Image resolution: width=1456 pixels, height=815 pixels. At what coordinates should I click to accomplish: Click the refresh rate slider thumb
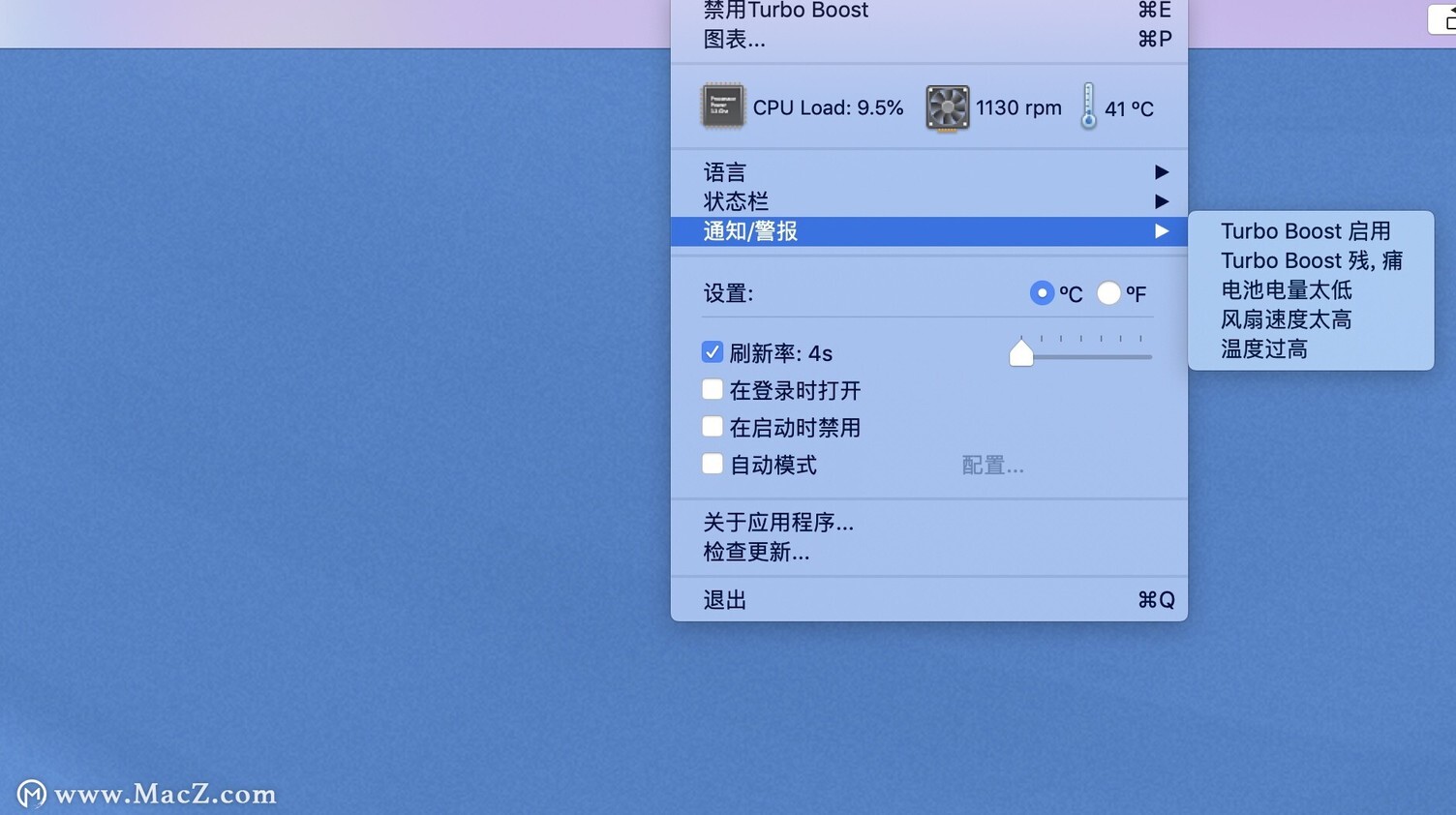click(1021, 352)
